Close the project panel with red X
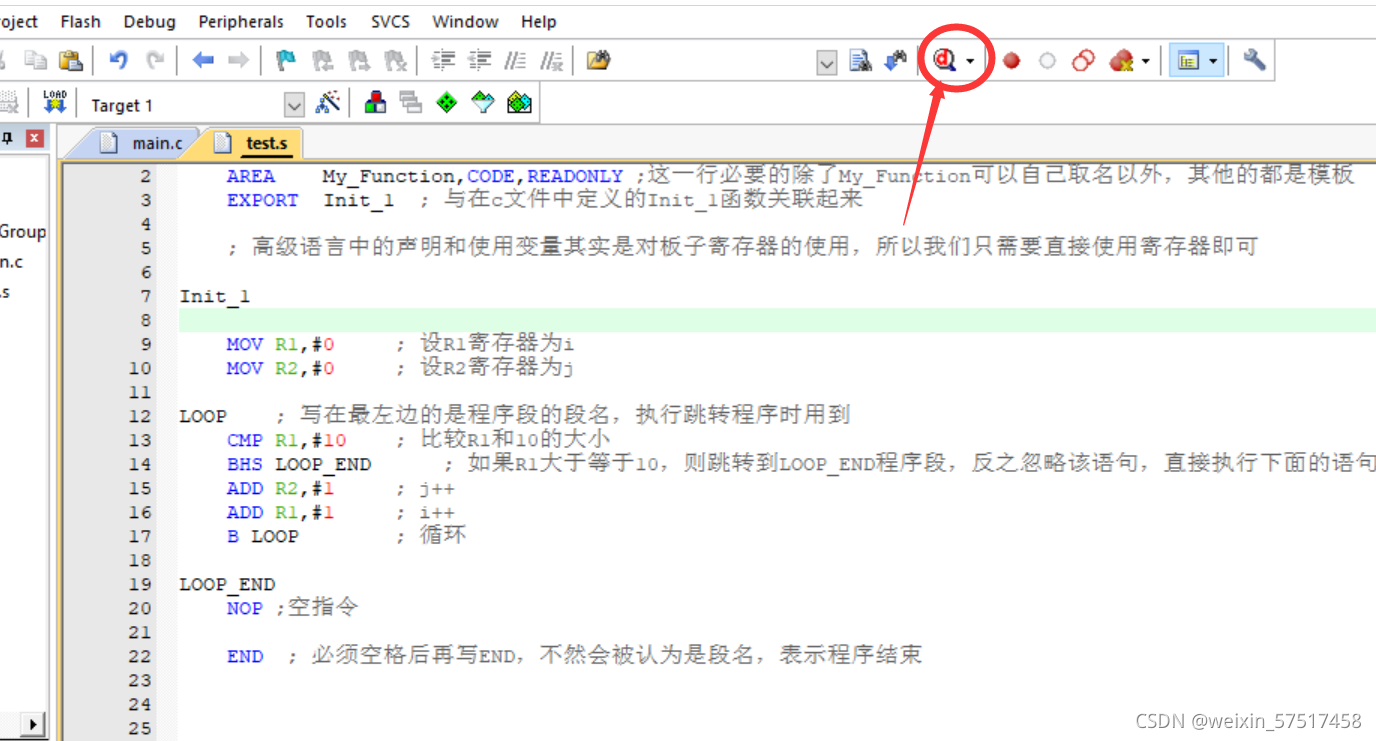The image size is (1376, 741). coord(35,138)
